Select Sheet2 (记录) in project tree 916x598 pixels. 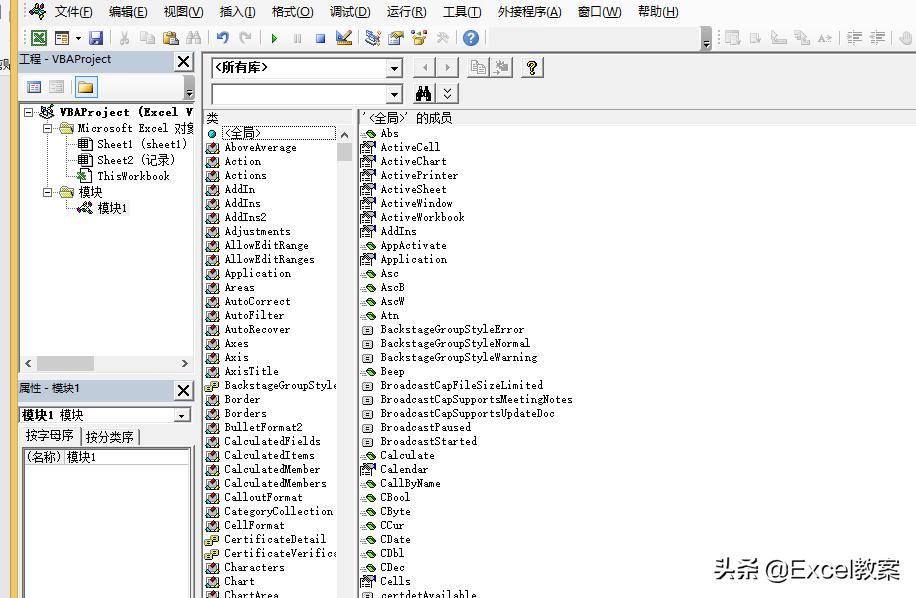click(135, 160)
